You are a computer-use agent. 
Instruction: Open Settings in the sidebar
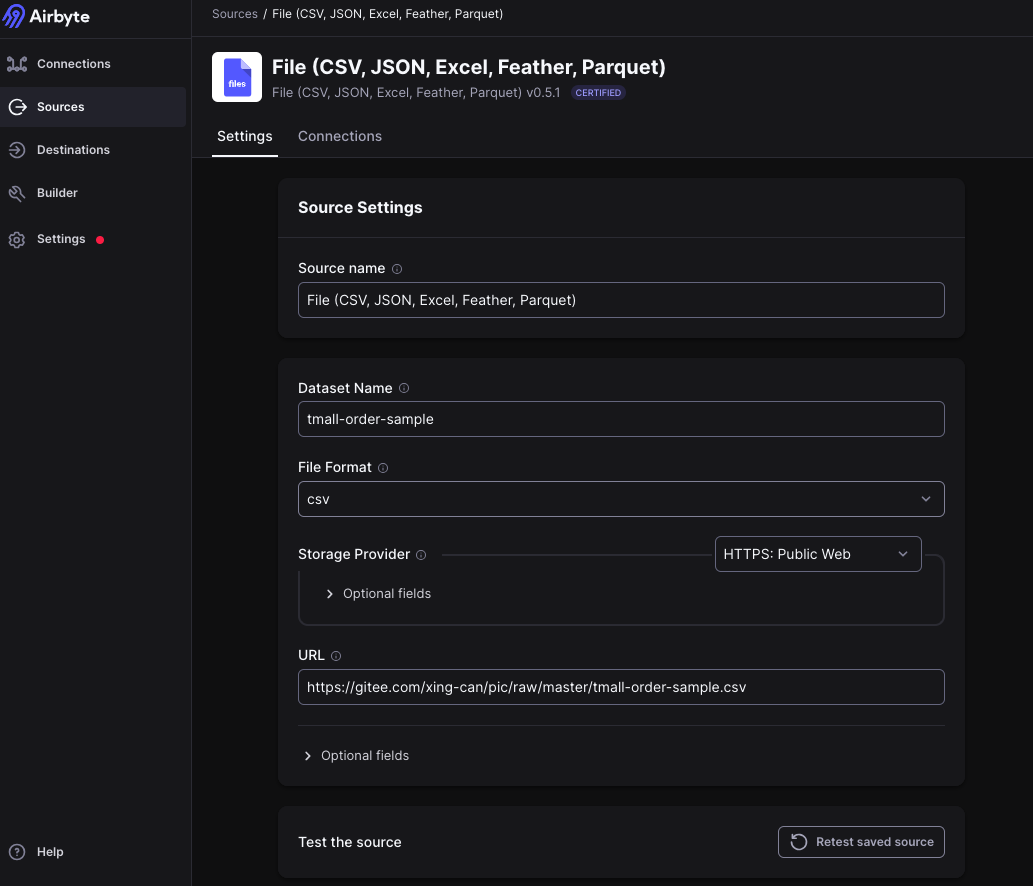(93, 239)
